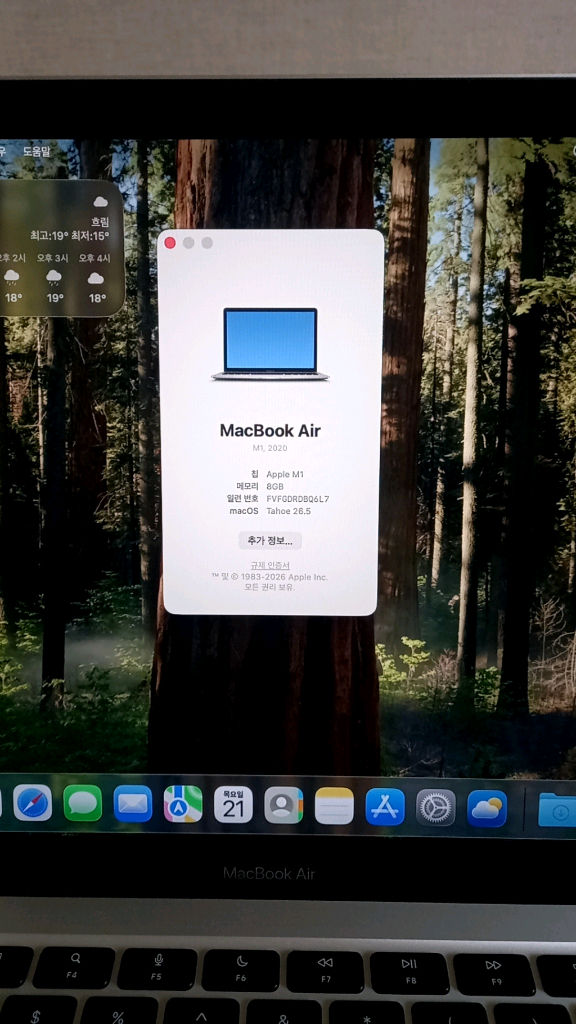
Task: Open the Mail app icon
Action: point(133,804)
